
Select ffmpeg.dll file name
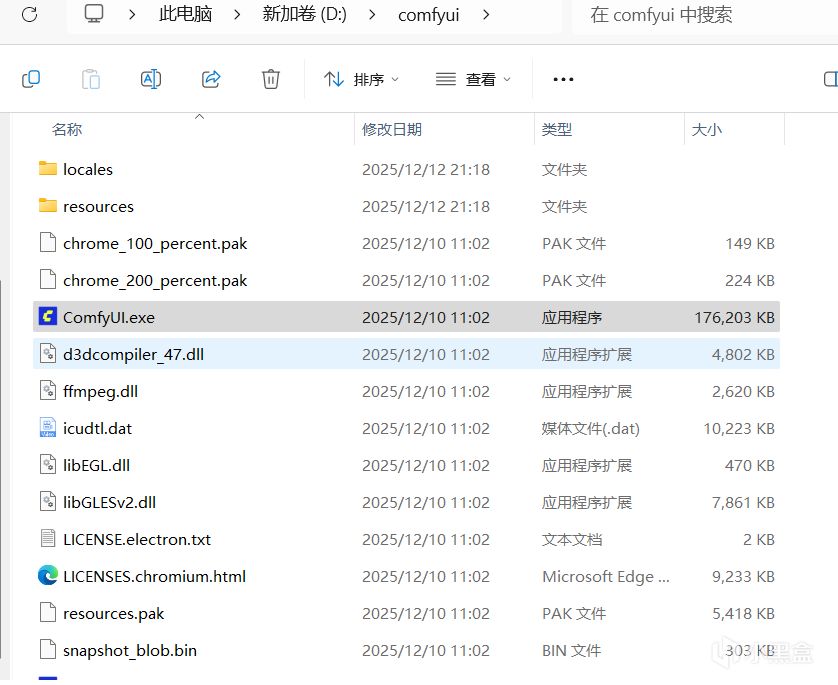pos(100,392)
